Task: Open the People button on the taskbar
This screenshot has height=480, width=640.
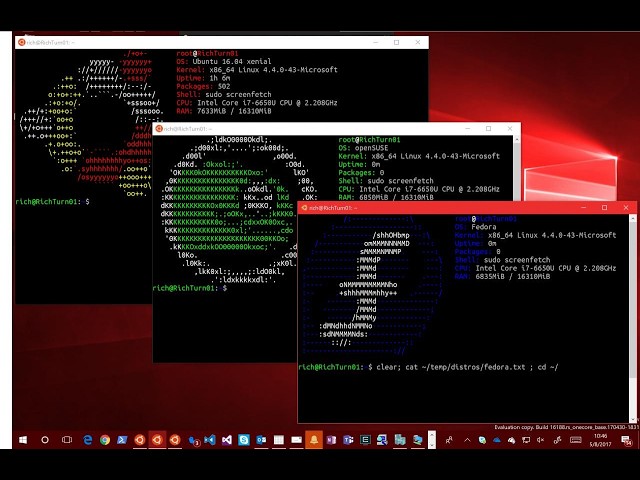Action: (449, 440)
